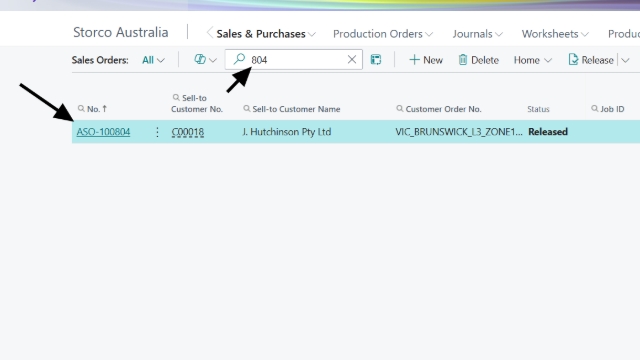Open the list layout view icon
This screenshot has height=360, width=640.
[x=376, y=60]
